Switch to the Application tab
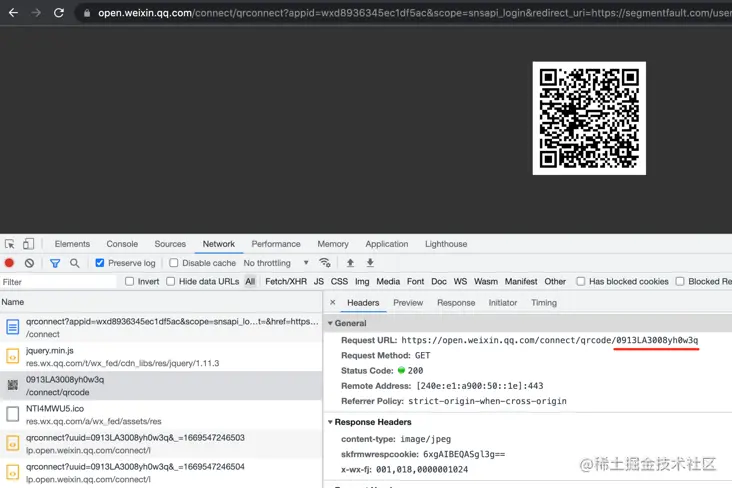The image size is (732, 488). (x=387, y=244)
